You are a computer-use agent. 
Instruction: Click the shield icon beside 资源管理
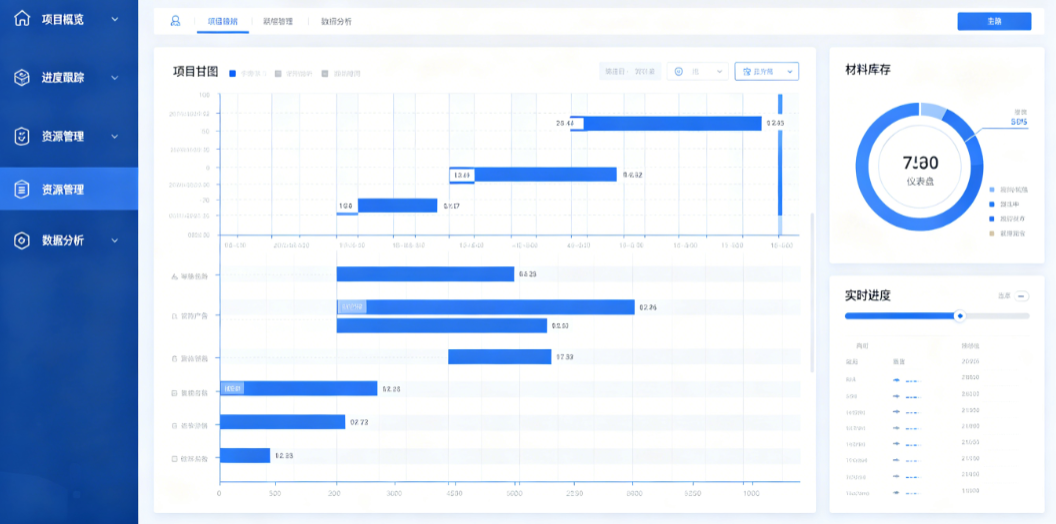22,136
